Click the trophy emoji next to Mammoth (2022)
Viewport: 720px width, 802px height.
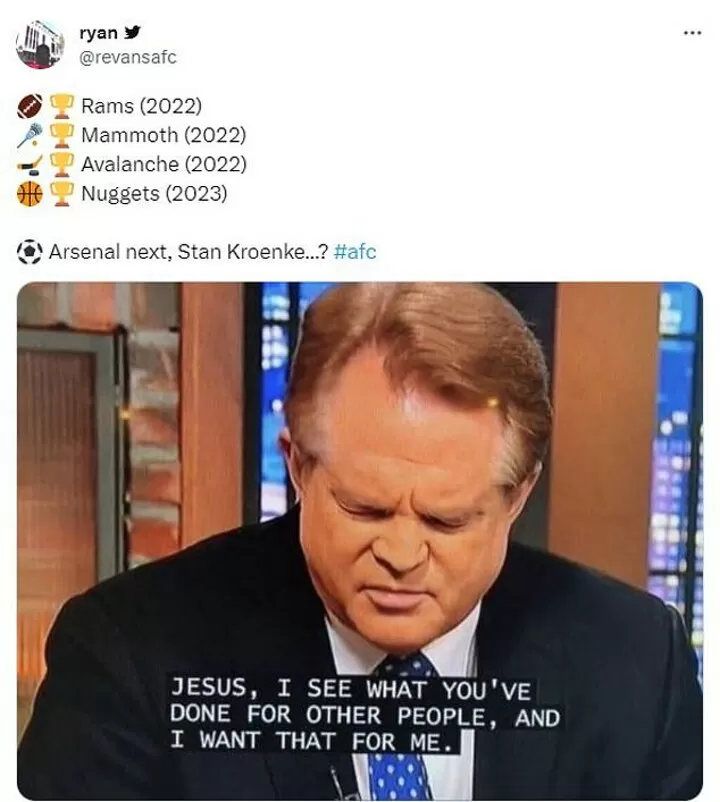click(61, 135)
